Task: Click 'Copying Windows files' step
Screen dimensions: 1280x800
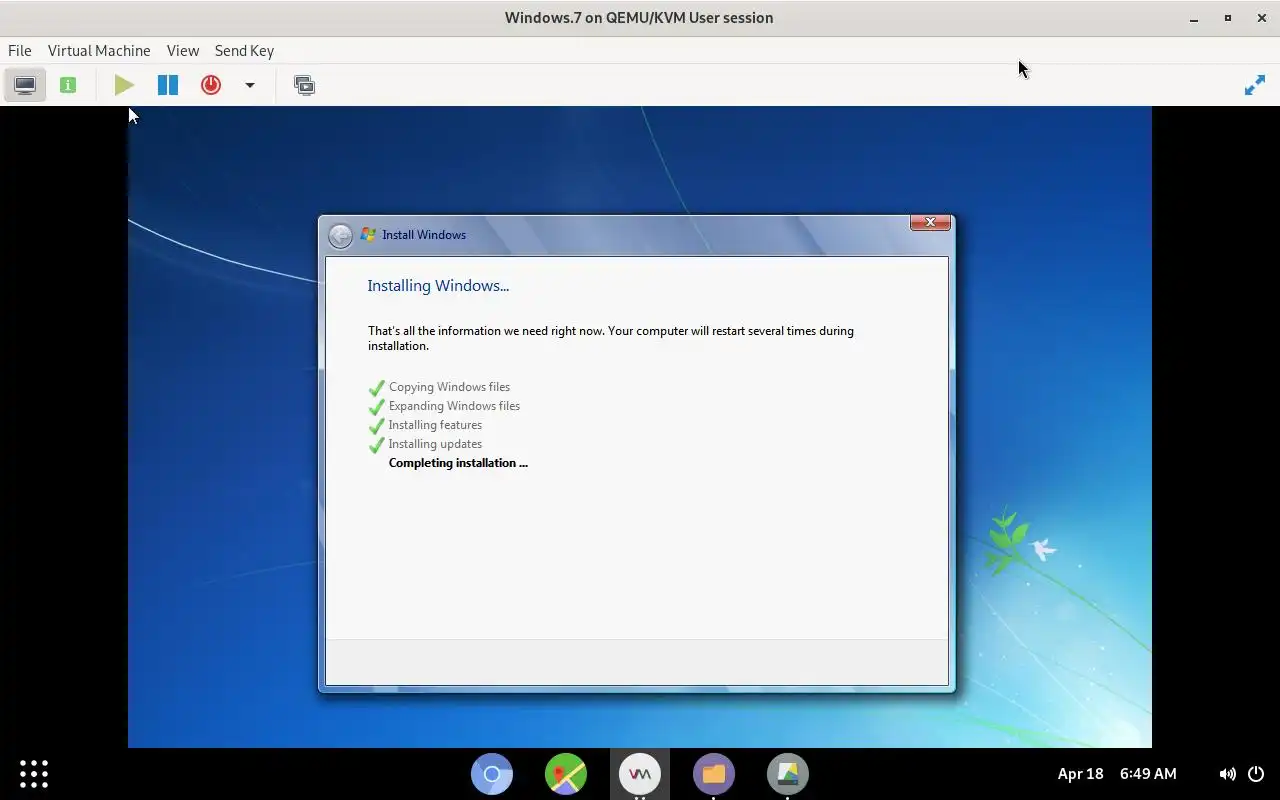Action: tap(449, 387)
